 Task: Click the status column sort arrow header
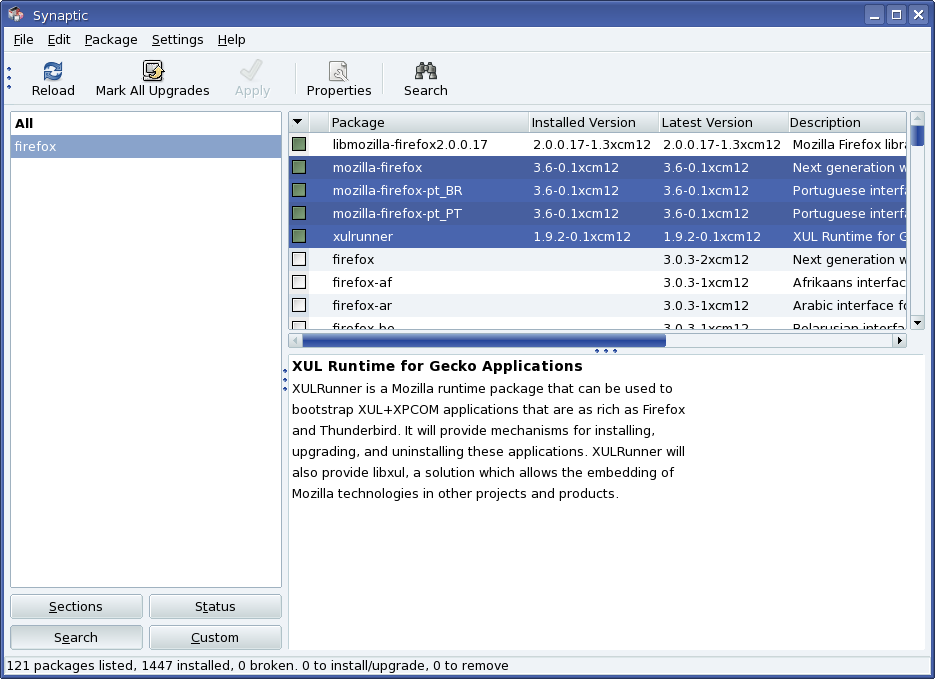pos(299,122)
